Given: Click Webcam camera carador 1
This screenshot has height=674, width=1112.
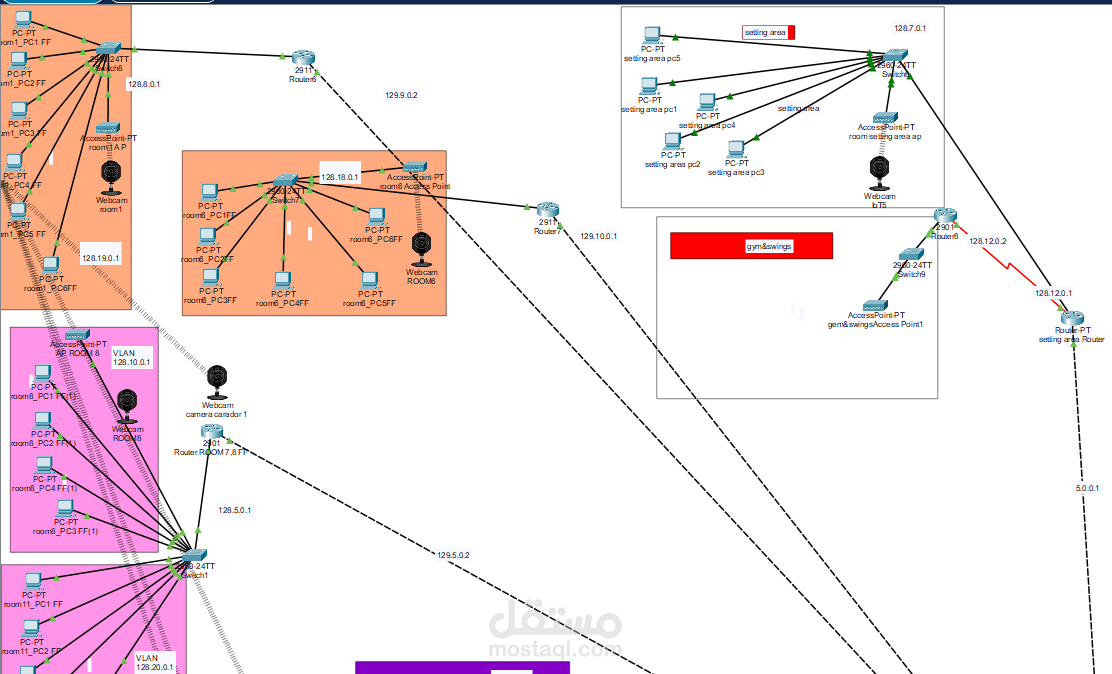Looking at the screenshot, I should click(217, 382).
